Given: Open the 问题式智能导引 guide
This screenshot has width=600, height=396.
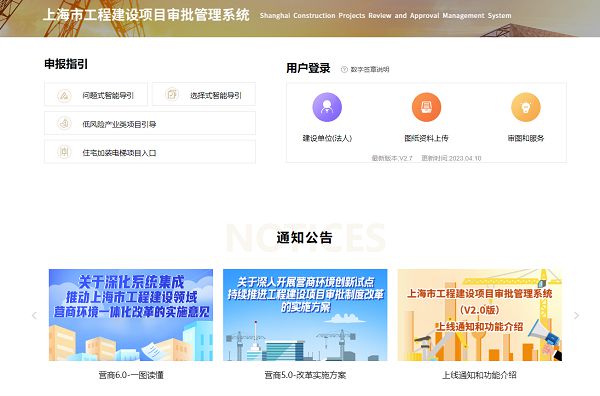Looking at the screenshot, I should point(96,94).
